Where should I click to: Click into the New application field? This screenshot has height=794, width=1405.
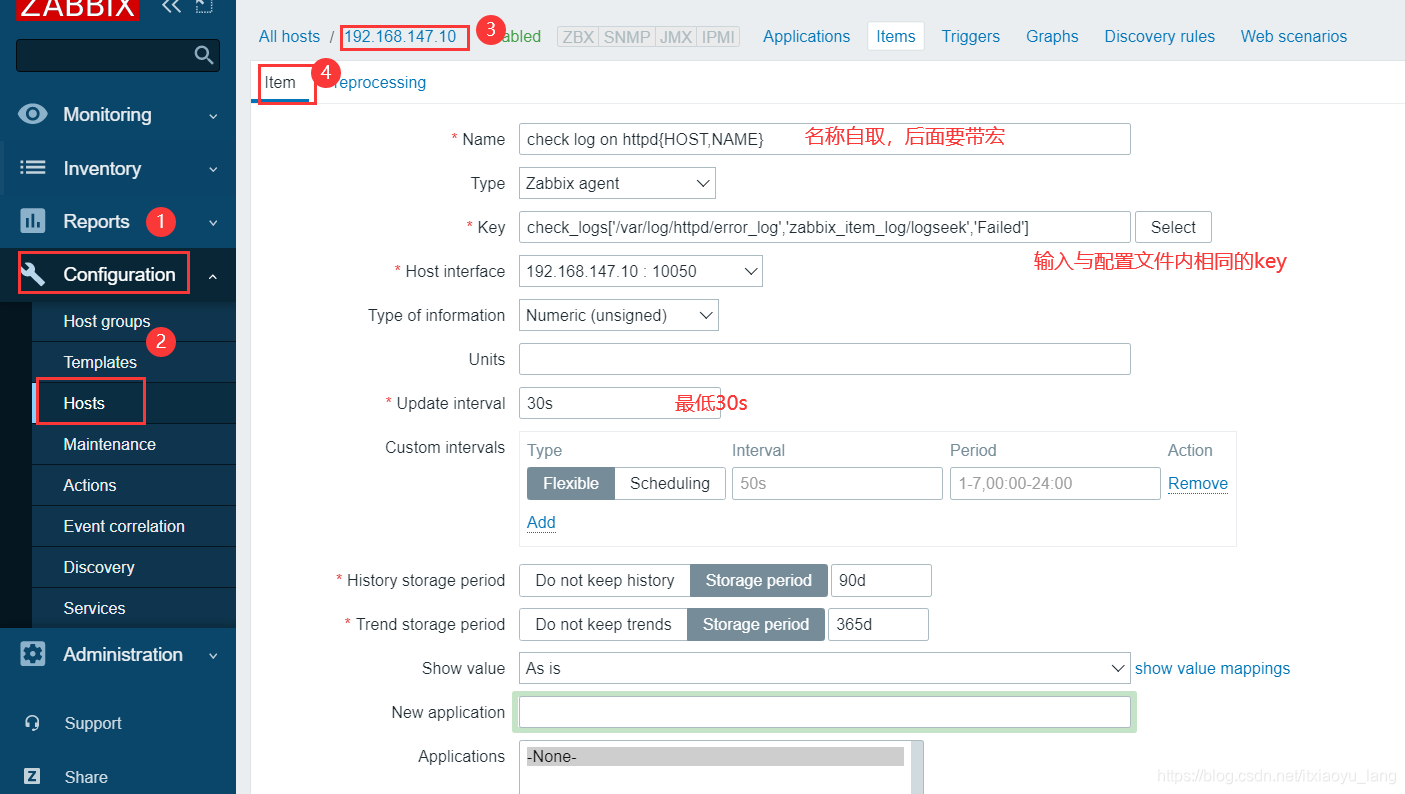tap(825, 712)
